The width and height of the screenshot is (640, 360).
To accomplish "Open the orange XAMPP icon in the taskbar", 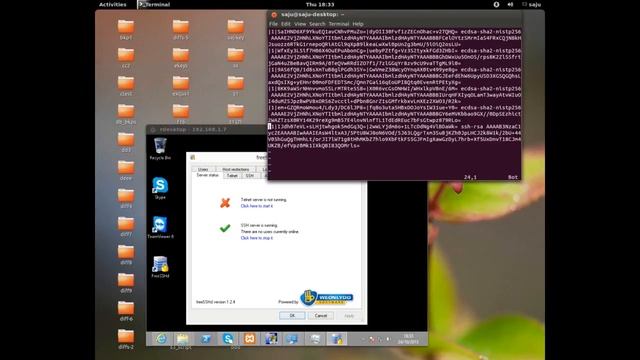I will click(x=250, y=339).
